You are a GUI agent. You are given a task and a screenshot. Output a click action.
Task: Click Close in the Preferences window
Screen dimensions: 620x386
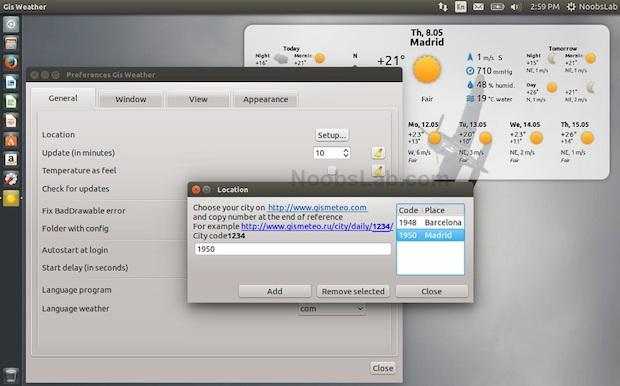point(383,368)
